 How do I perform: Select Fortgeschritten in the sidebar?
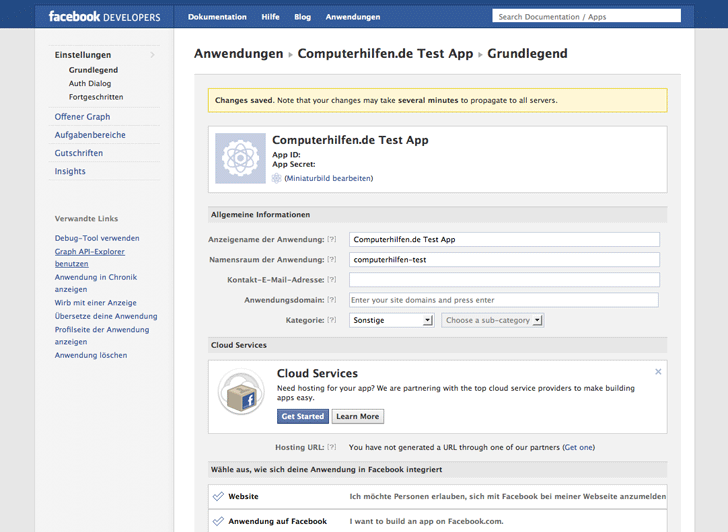(96, 97)
